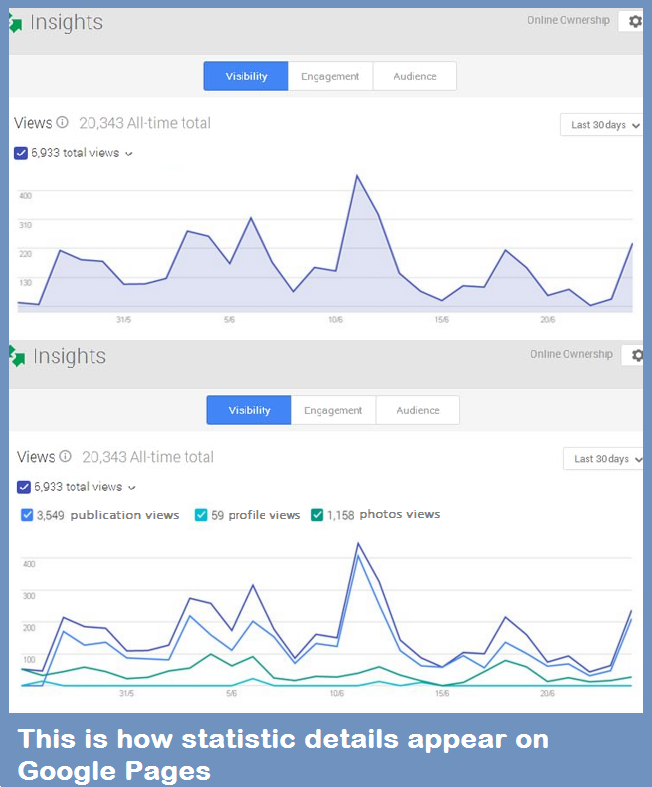The width and height of the screenshot is (652, 787).
Task: Toggle total views checkbox in upper panel
Action: pos(21,153)
